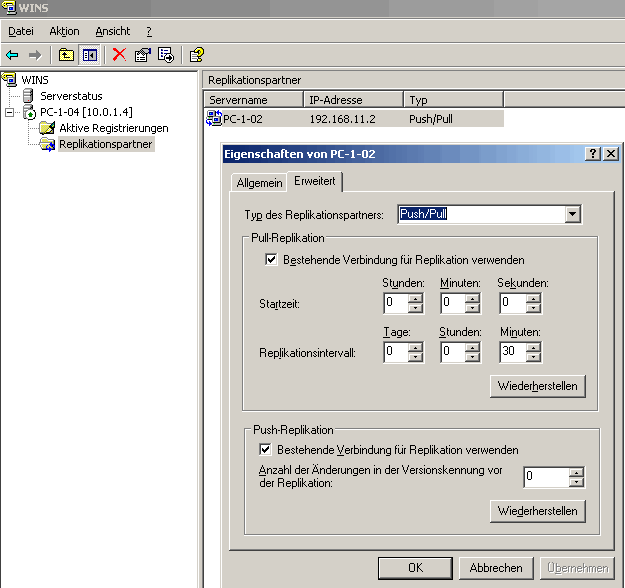This screenshot has height=588, width=625.
Task: Decrease Startzeit Sekunden spinner
Action: (533, 307)
